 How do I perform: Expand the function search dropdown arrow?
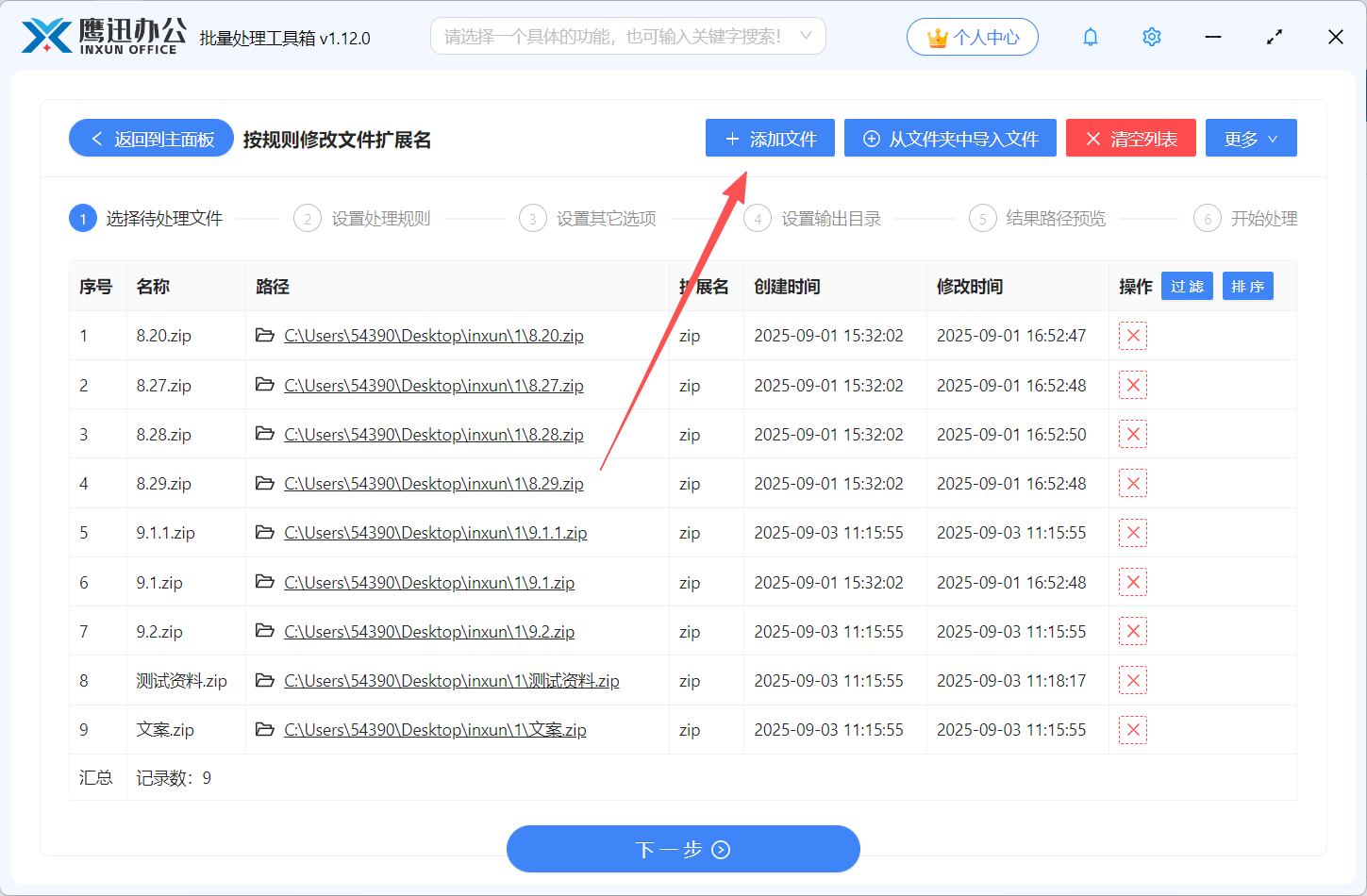tap(806, 36)
